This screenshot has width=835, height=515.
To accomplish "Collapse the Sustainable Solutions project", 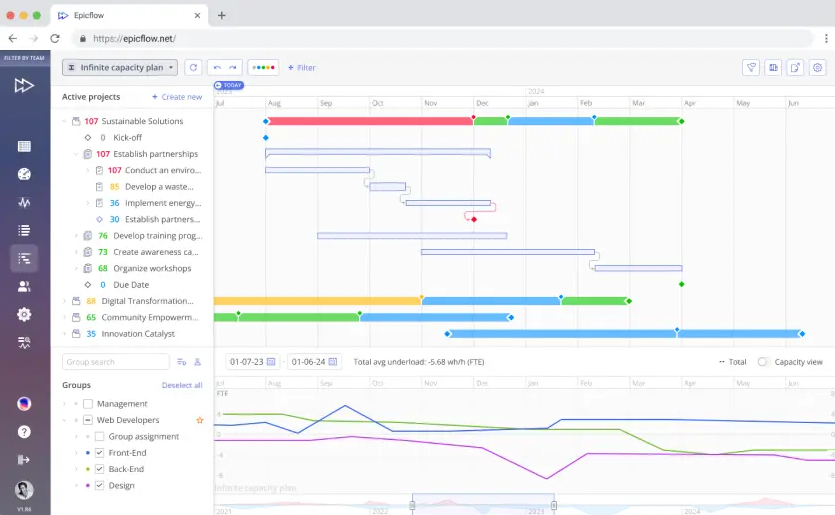I will pyautogui.click(x=64, y=121).
